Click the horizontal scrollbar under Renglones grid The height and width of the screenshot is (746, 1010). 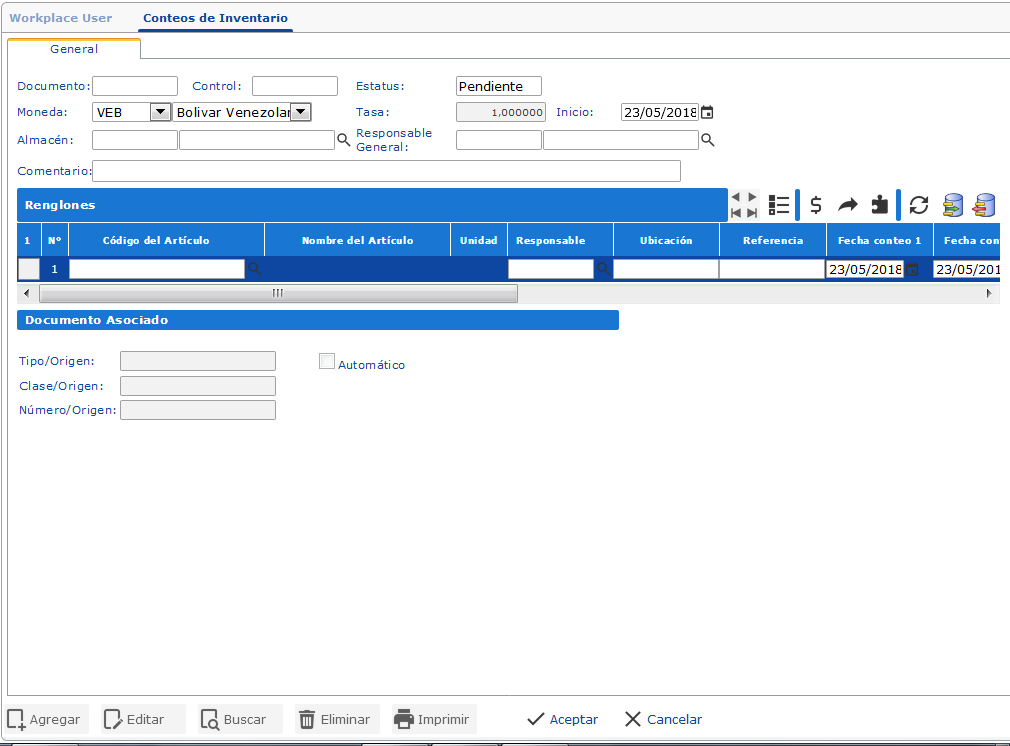[278, 293]
